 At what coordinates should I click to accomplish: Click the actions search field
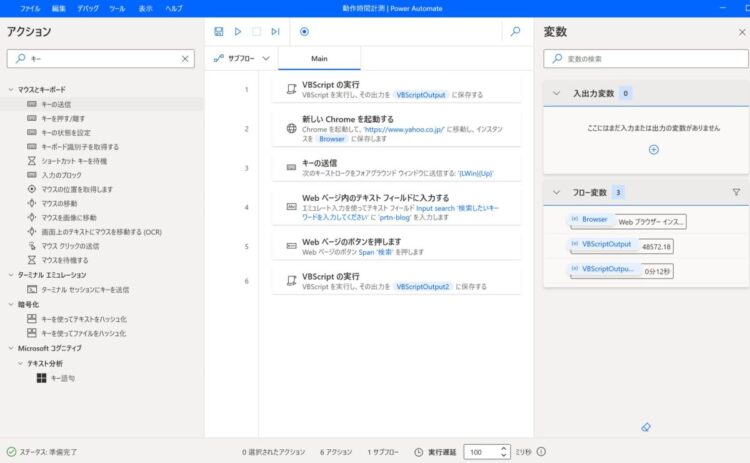[100, 59]
